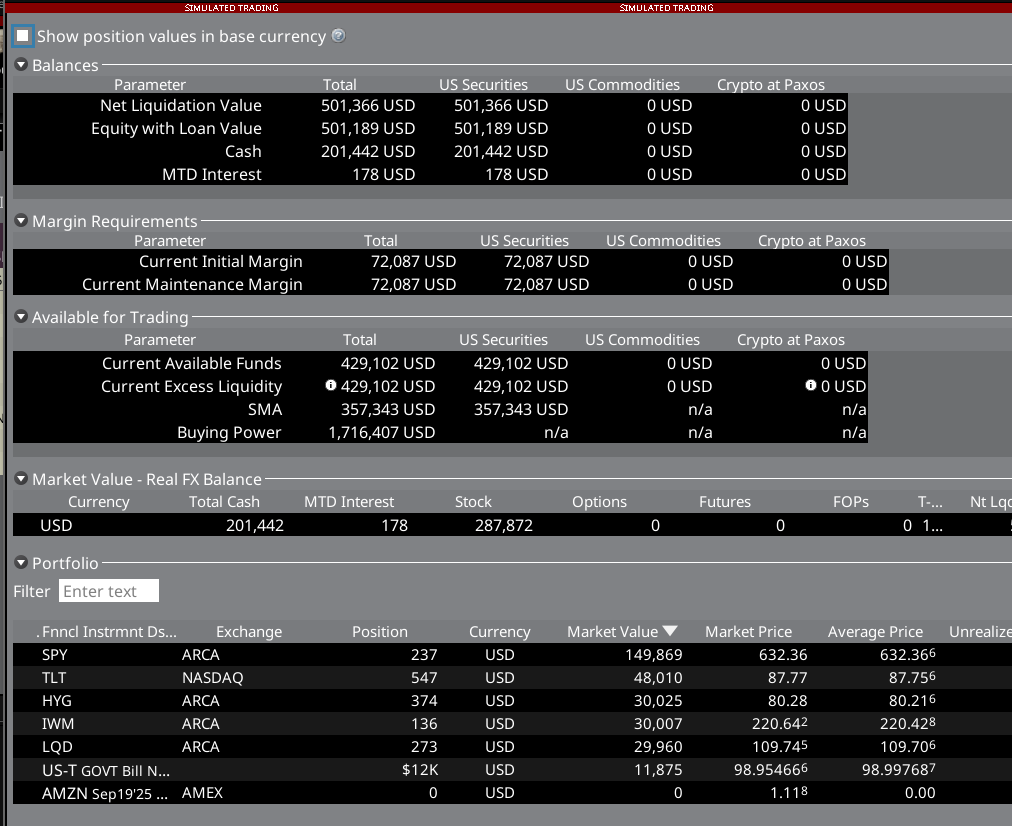Click Equity with Loan Value label
Image resolution: width=1012 pixels, height=826 pixels.
pyautogui.click(x=176, y=128)
